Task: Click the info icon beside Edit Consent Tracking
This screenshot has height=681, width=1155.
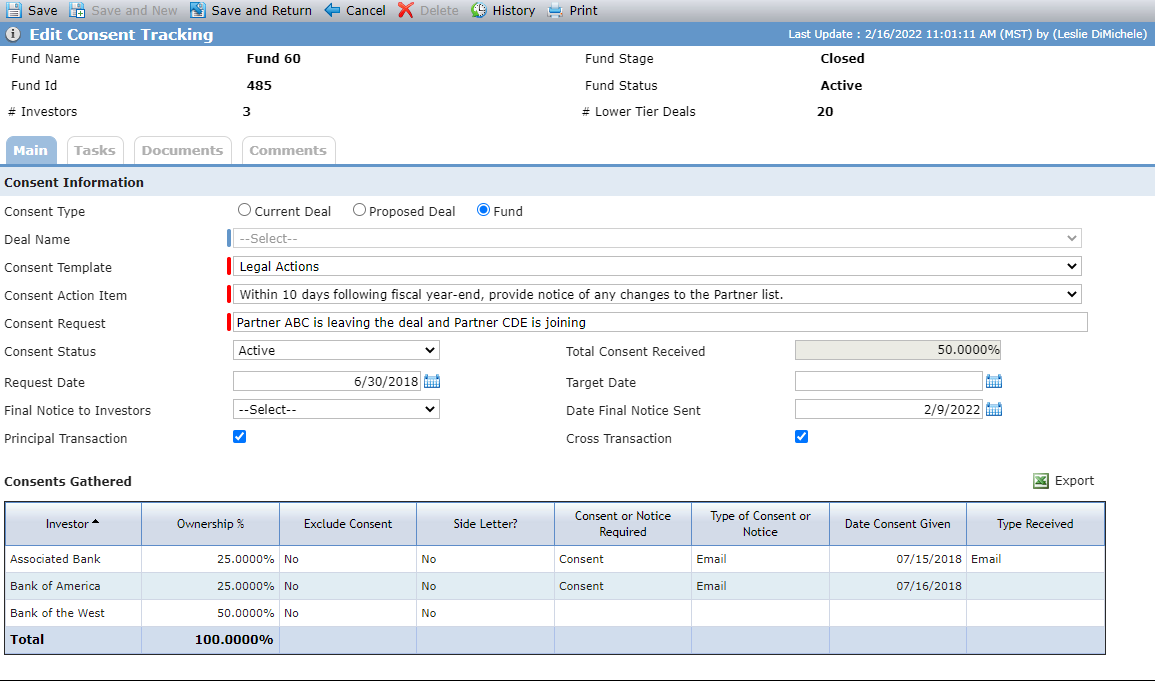Action: coord(13,35)
